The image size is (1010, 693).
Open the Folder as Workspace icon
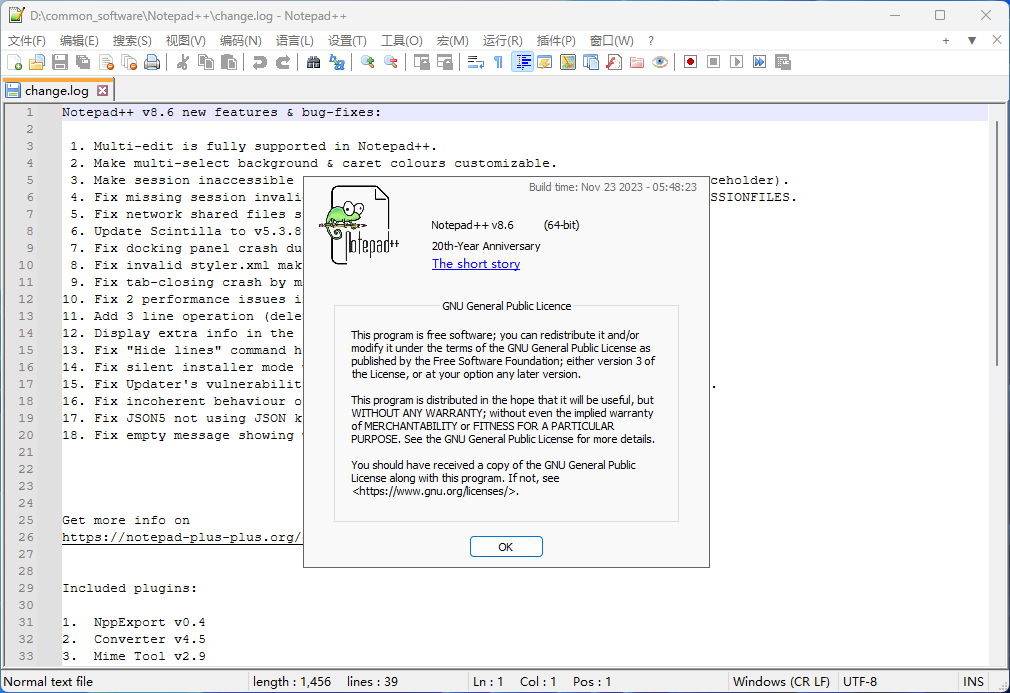[637, 62]
